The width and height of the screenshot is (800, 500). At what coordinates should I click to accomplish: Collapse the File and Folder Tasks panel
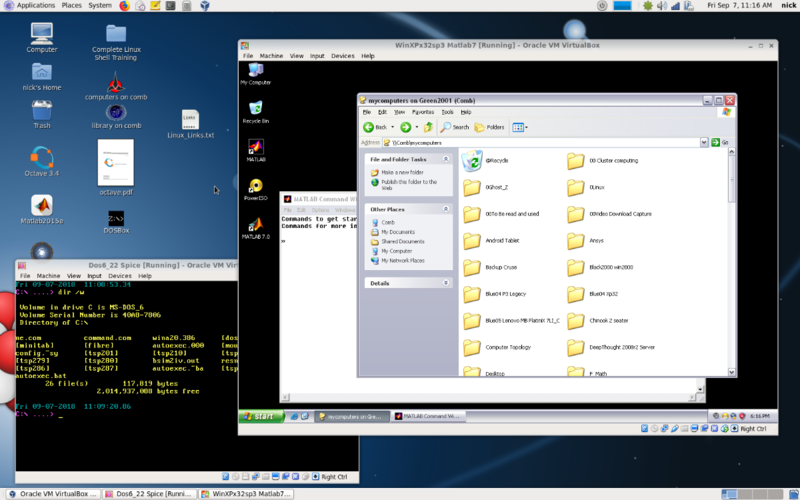448,159
